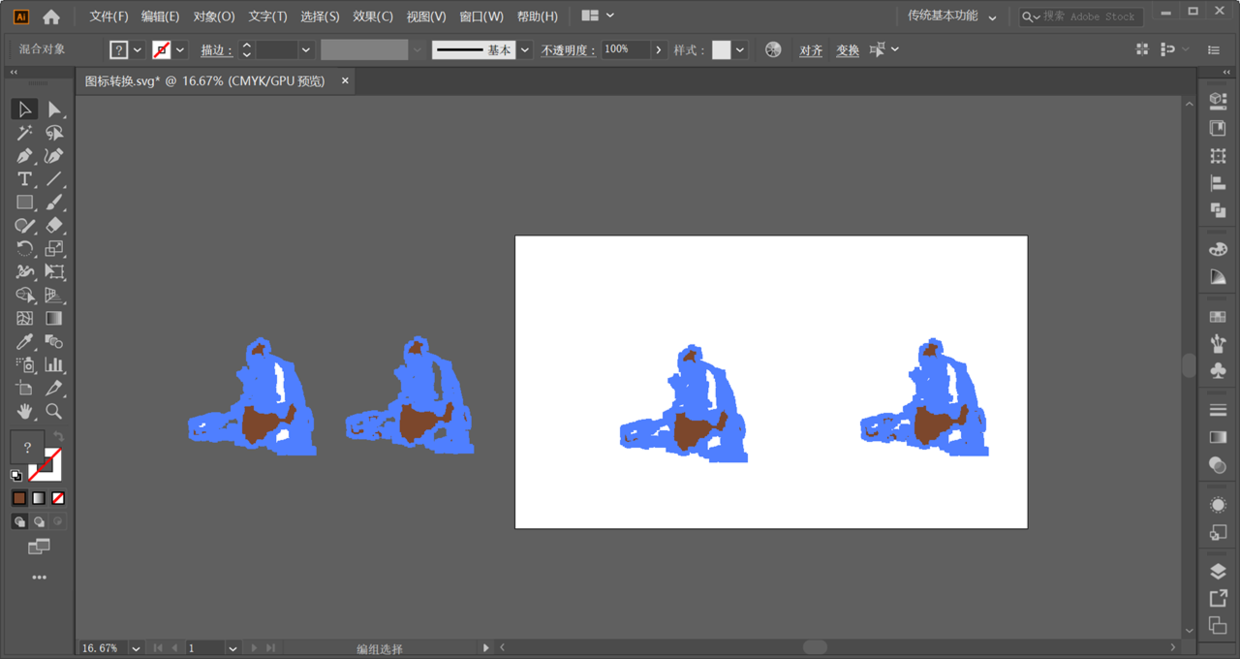Select the Free Transform tool
This screenshot has width=1240, height=659.
point(54,272)
